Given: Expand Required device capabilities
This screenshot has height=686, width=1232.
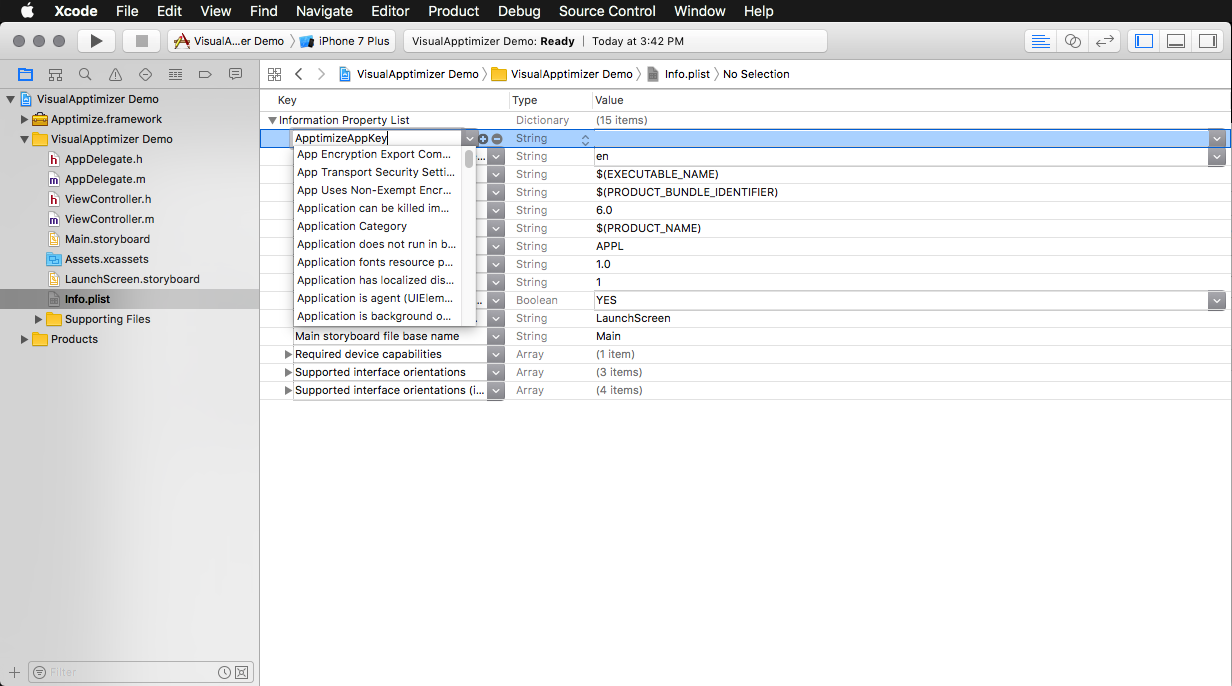Looking at the screenshot, I should pos(288,354).
